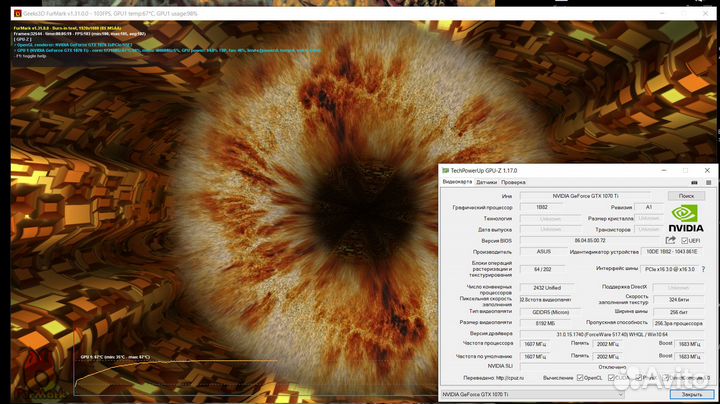Click the BIOS version field 86.04.85.00.72
The image size is (720, 404).
(590, 241)
